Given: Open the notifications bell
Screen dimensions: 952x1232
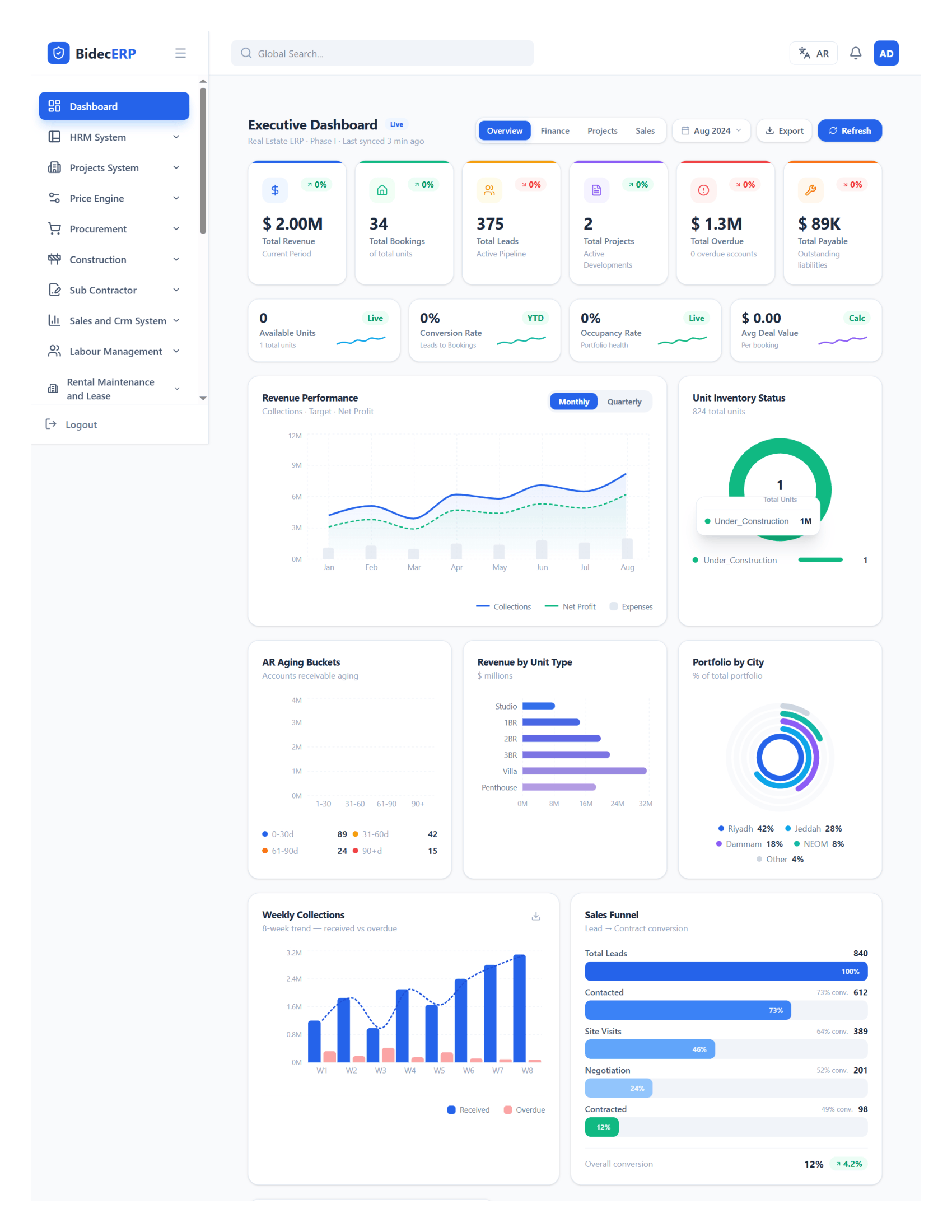Looking at the screenshot, I should click(x=855, y=53).
